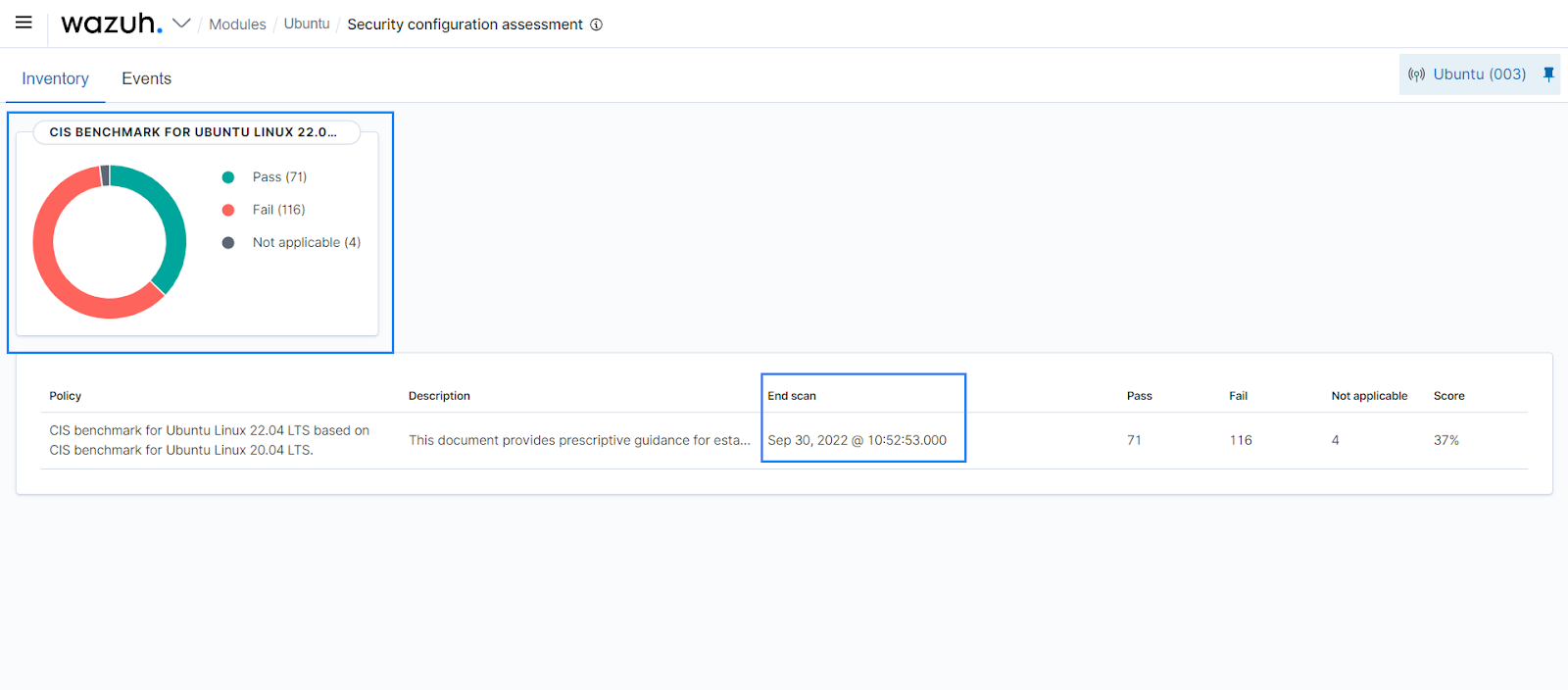Sort by the Description column header

pos(439,396)
